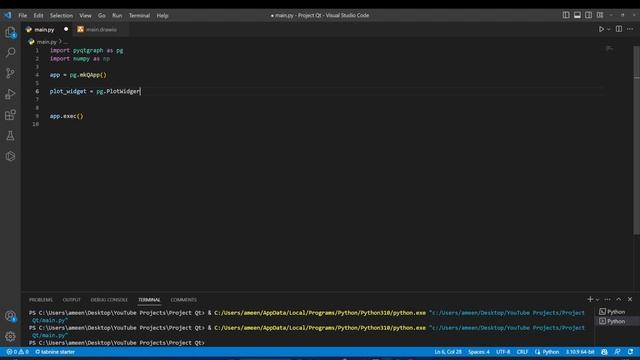Open the Run and Debug view

click(10, 94)
